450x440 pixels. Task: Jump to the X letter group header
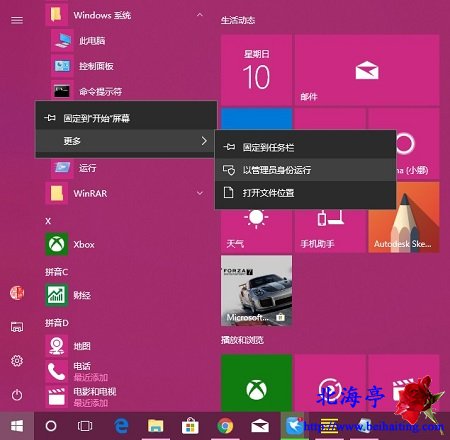click(x=48, y=221)
